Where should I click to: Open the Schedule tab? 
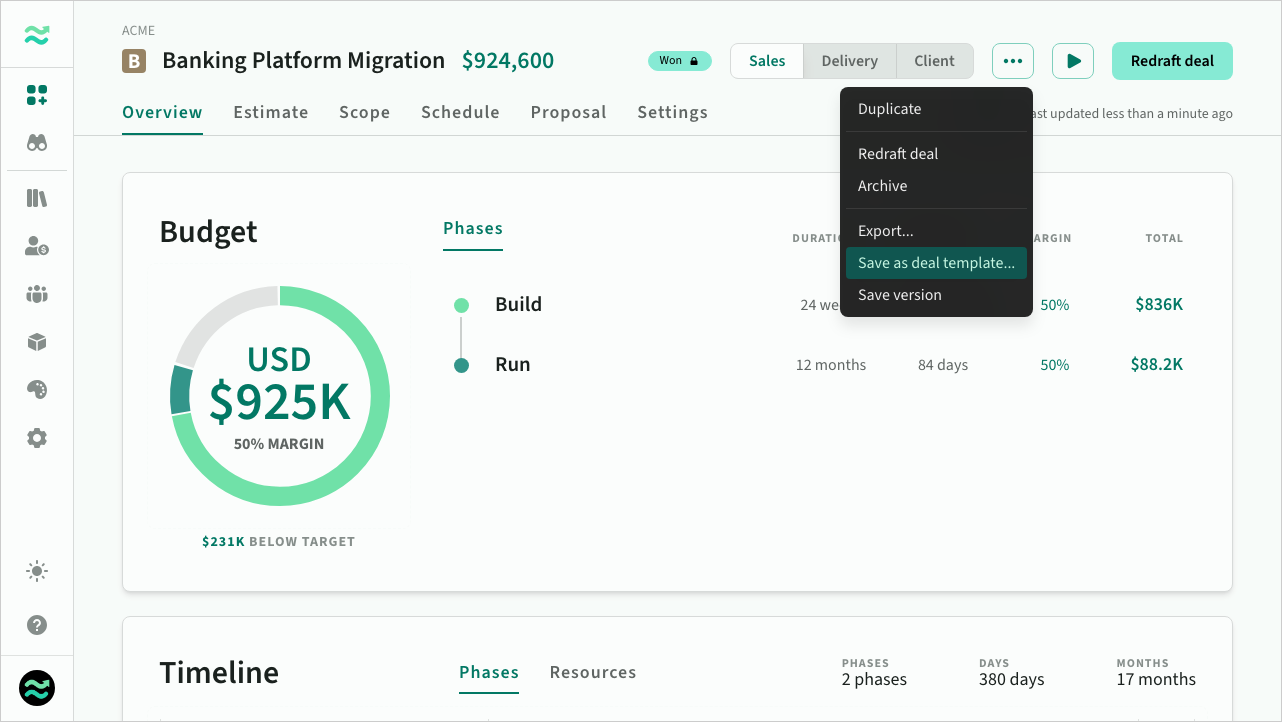coord(460,113)
